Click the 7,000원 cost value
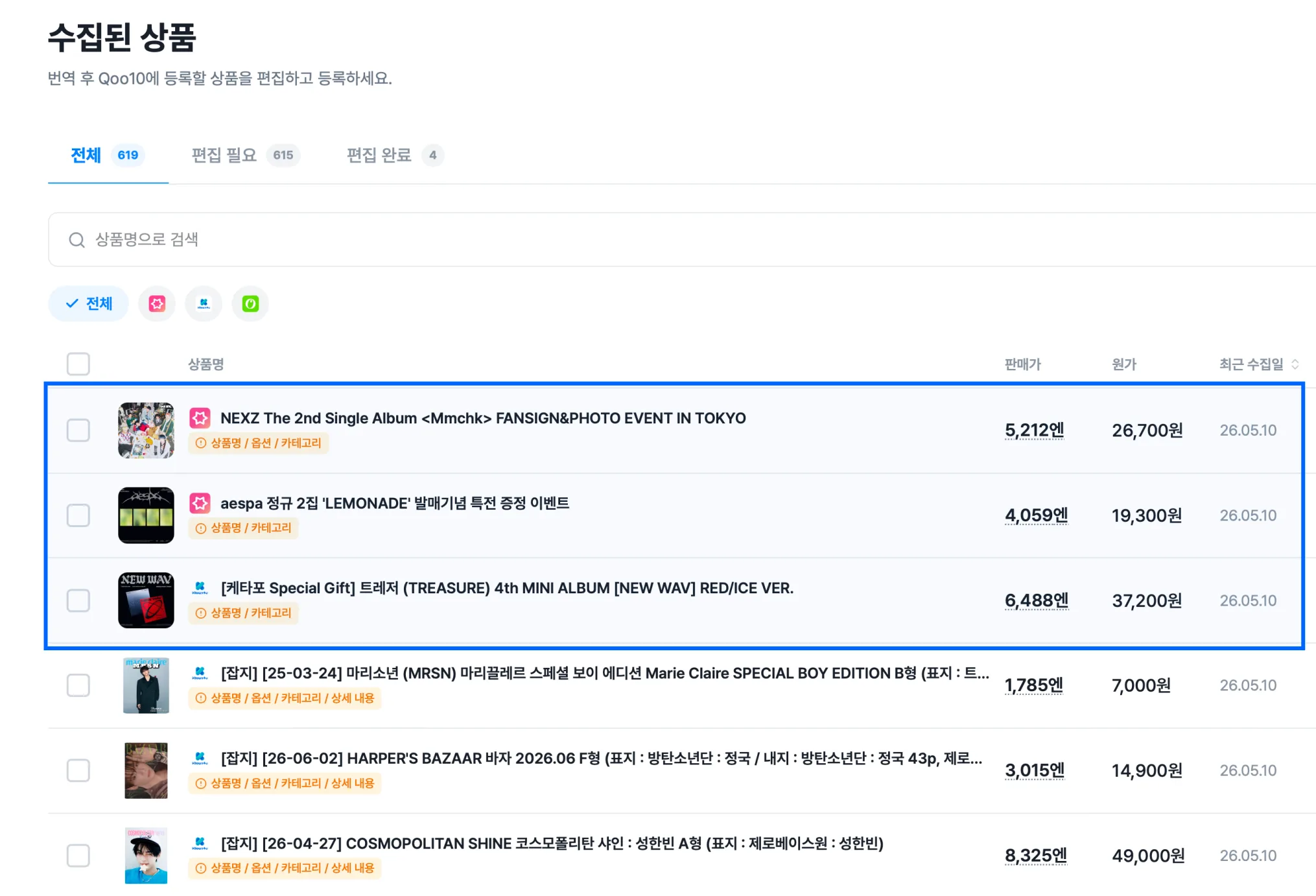This screenshot has width=1316, height=896. [1141, 685]
